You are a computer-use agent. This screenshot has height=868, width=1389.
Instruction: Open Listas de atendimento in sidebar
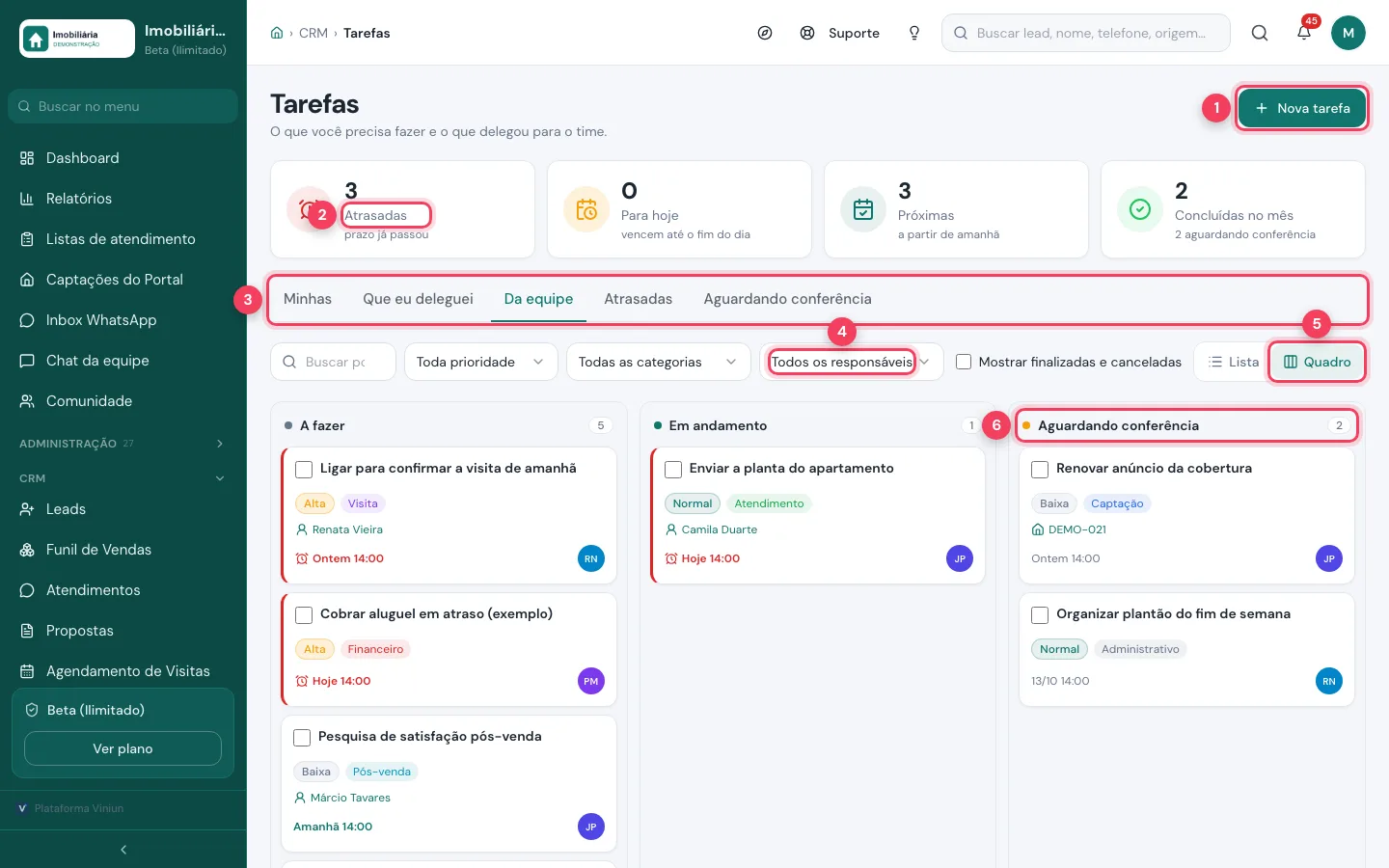click(x=123, y=239)
